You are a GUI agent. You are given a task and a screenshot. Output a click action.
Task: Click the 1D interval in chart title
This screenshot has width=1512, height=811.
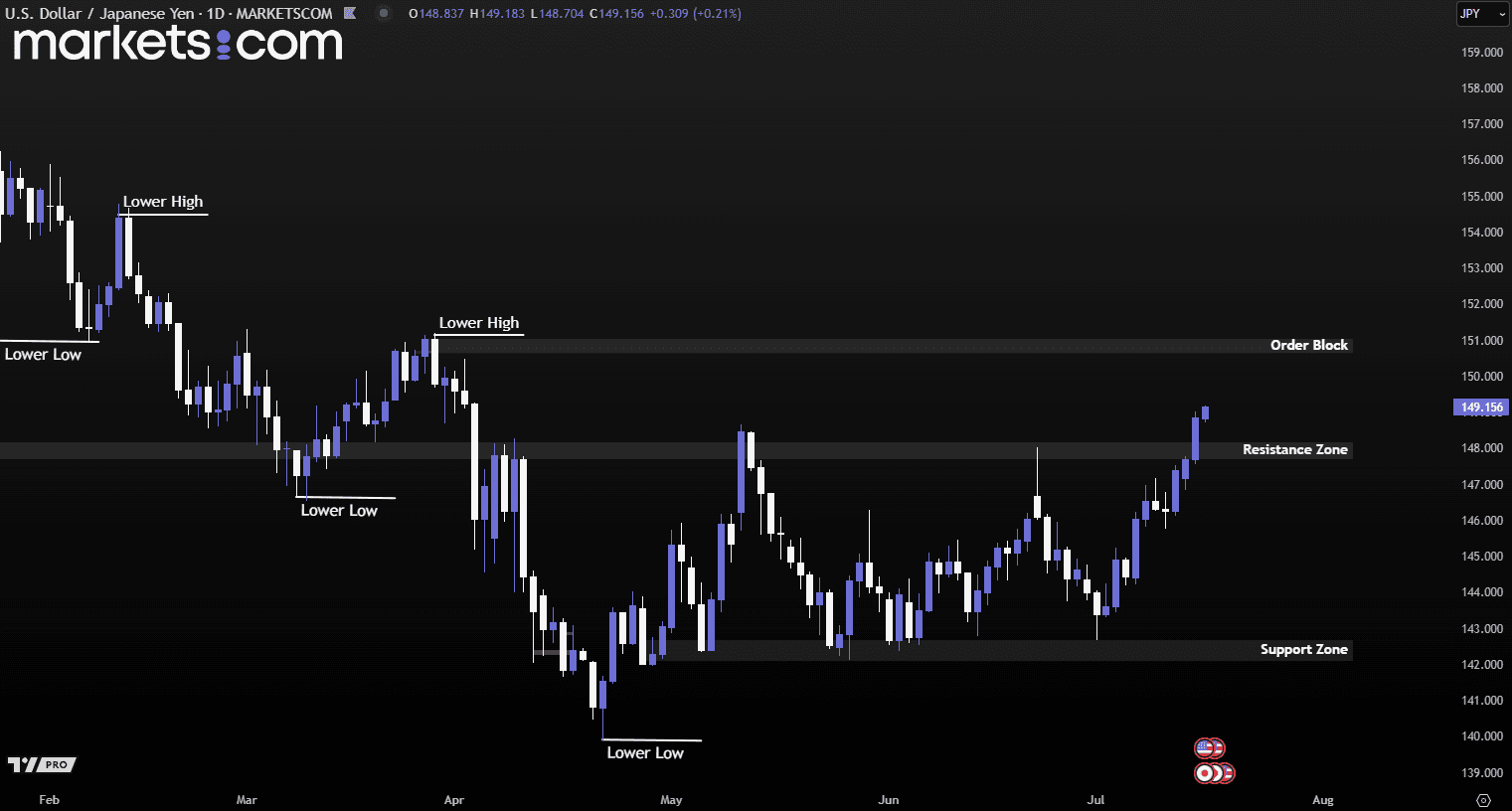point(215,14)
